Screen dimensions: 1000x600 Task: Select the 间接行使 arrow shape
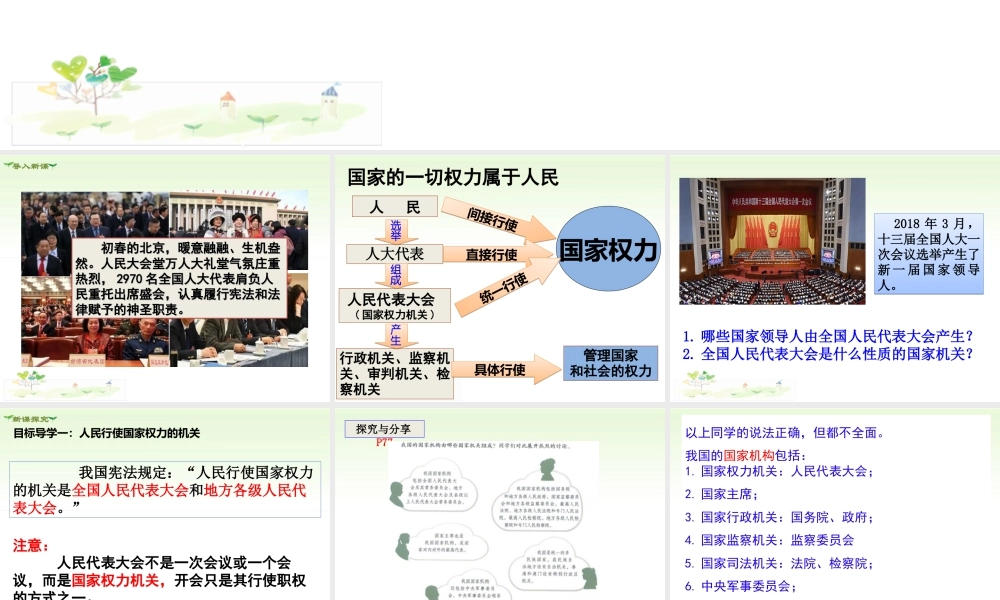[x=497, y=221]
